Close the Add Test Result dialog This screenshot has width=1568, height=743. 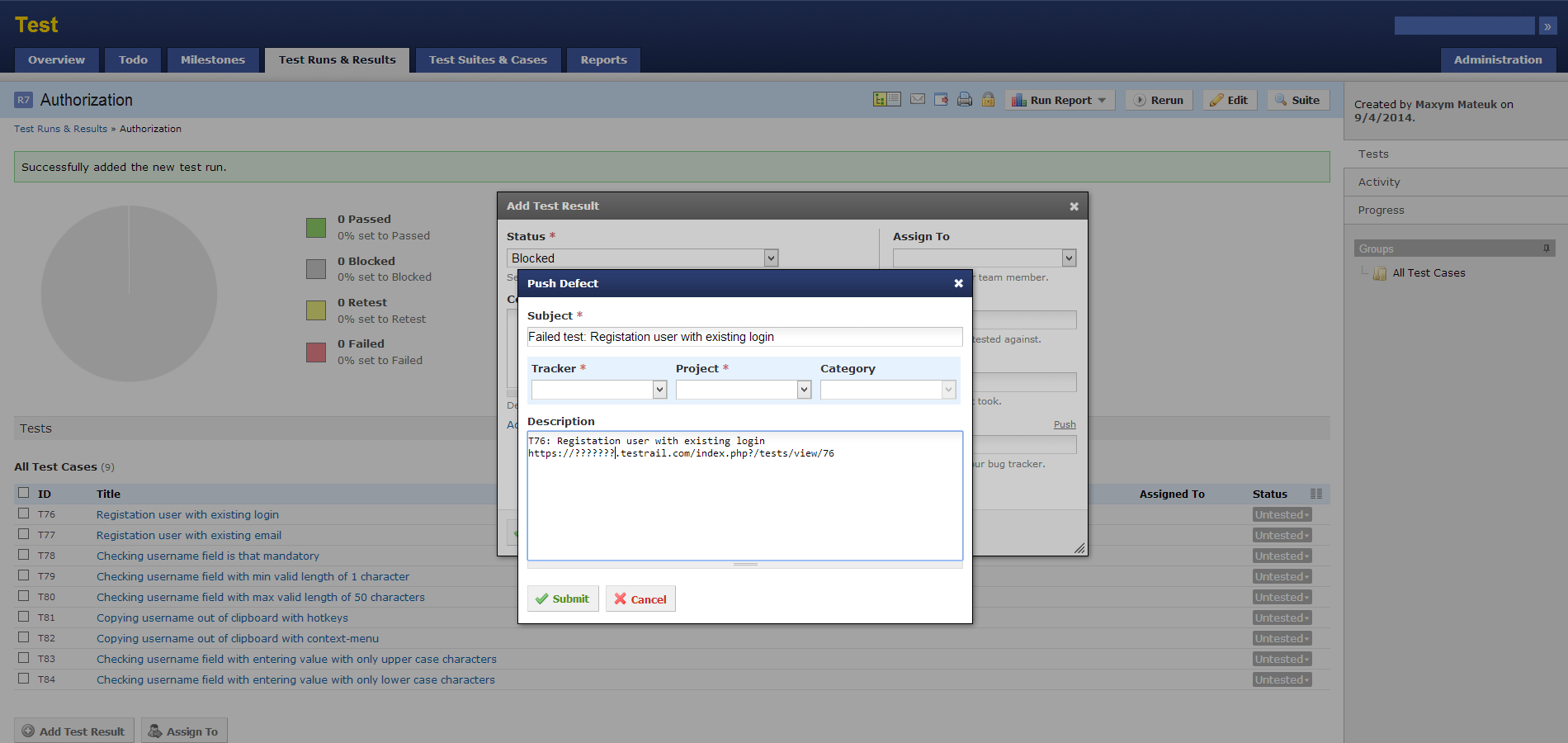pos(1074,206)
